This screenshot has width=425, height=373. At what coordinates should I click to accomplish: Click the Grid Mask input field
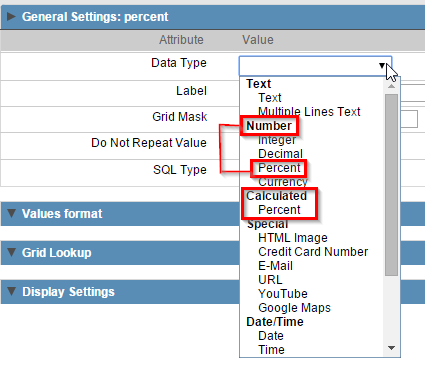(x=409, y=119)
